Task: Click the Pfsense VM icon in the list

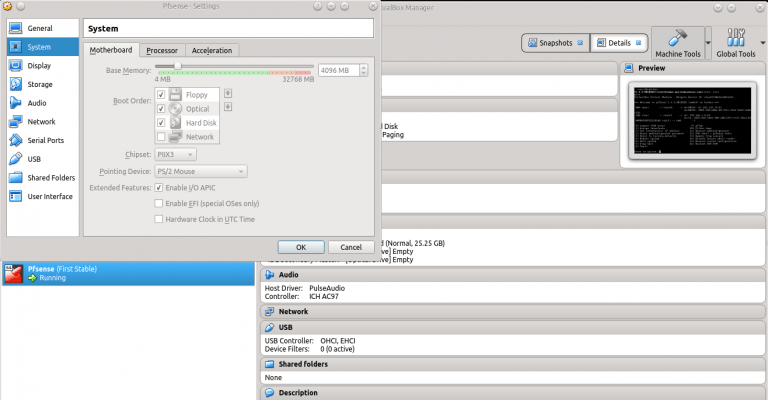Action: [14, 274]
